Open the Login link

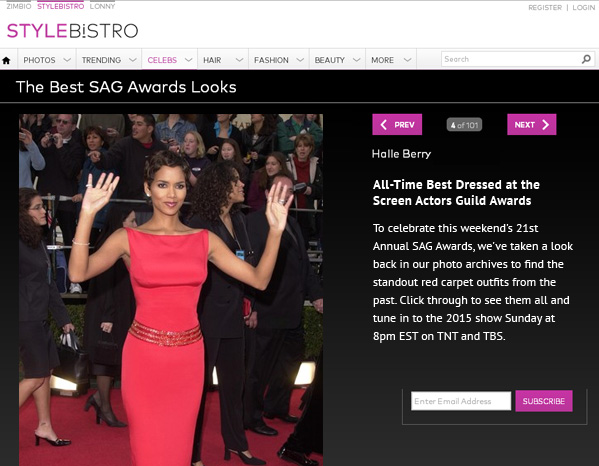pyautogui.click(x=583, y=7)
